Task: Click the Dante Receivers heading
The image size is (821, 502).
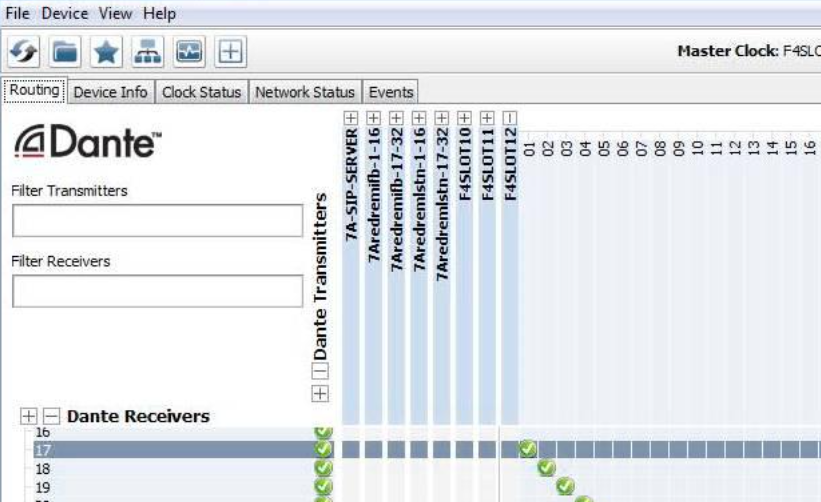Action: tap(138, 416)
